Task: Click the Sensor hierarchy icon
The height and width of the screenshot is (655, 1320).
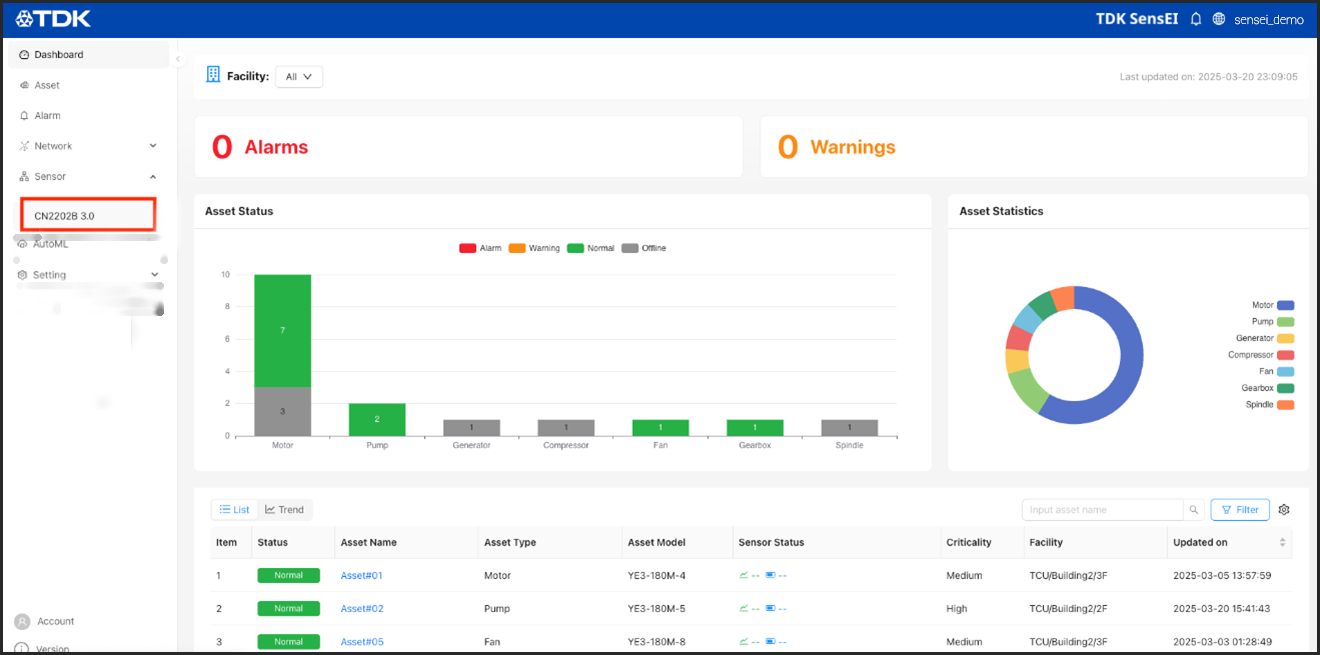Action: click(24, 176)
